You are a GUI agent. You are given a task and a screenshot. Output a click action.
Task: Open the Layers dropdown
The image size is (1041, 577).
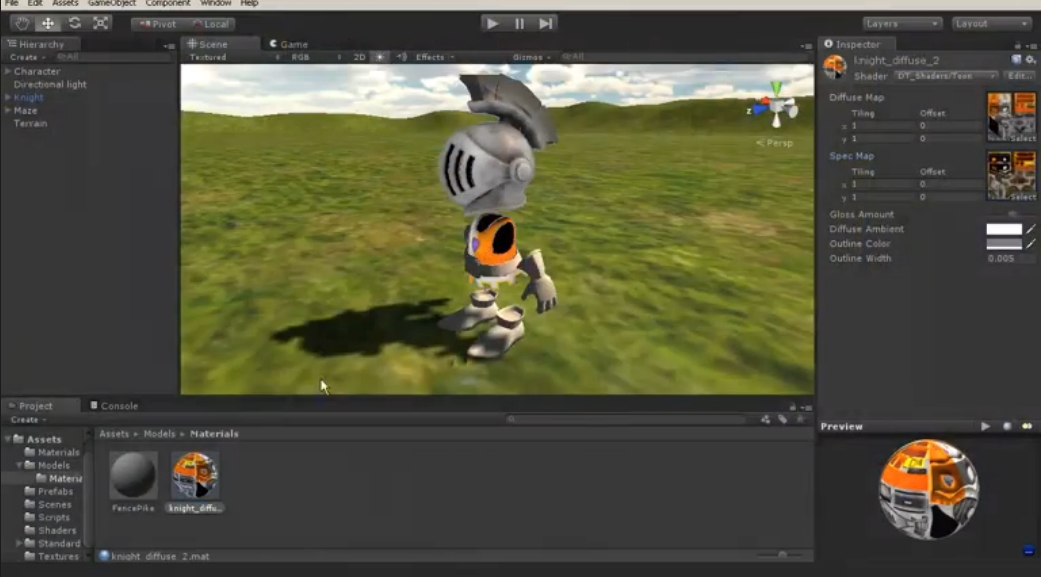click(902, 23)
